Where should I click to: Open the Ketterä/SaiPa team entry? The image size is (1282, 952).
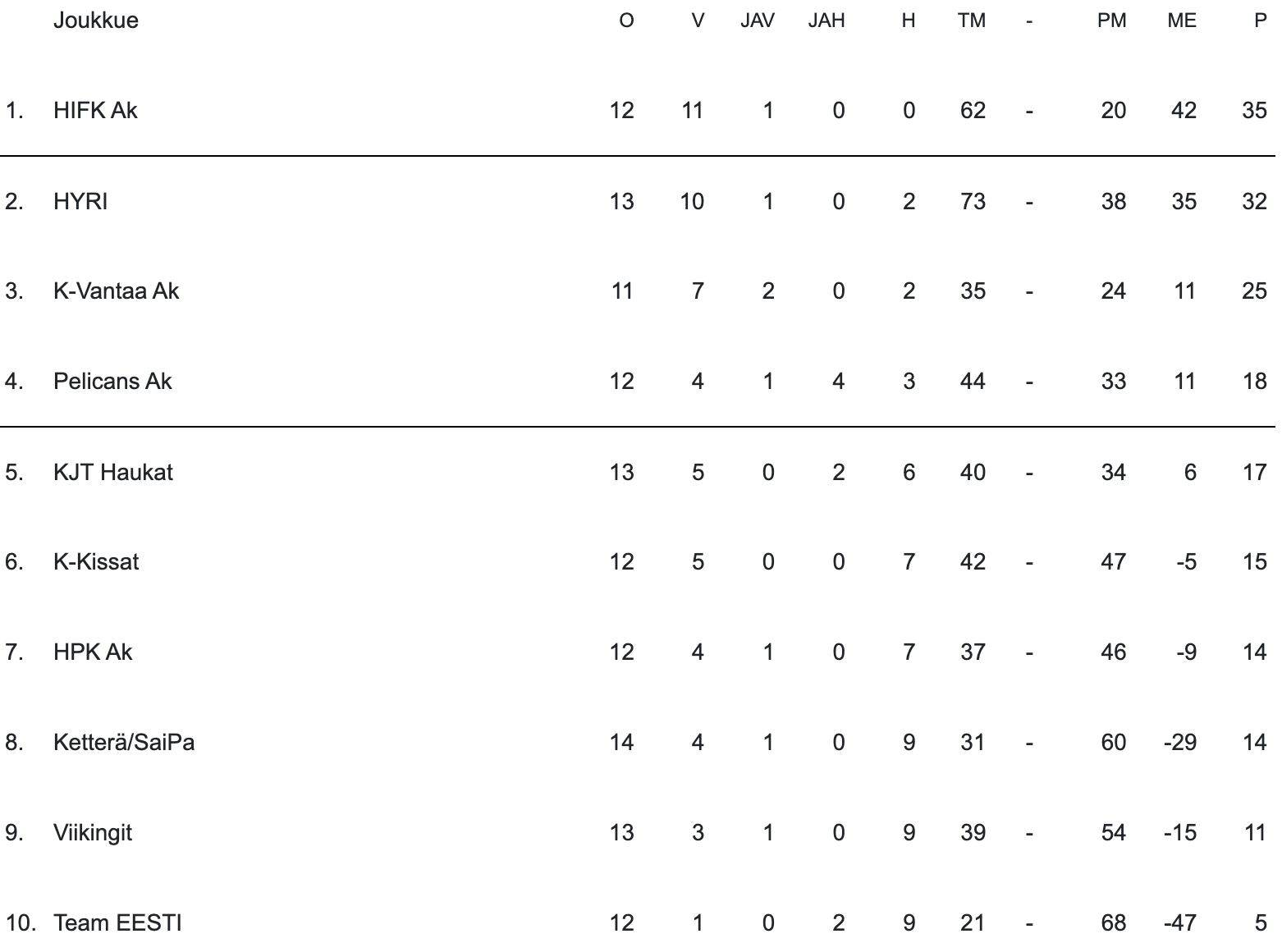coord(124,743)
